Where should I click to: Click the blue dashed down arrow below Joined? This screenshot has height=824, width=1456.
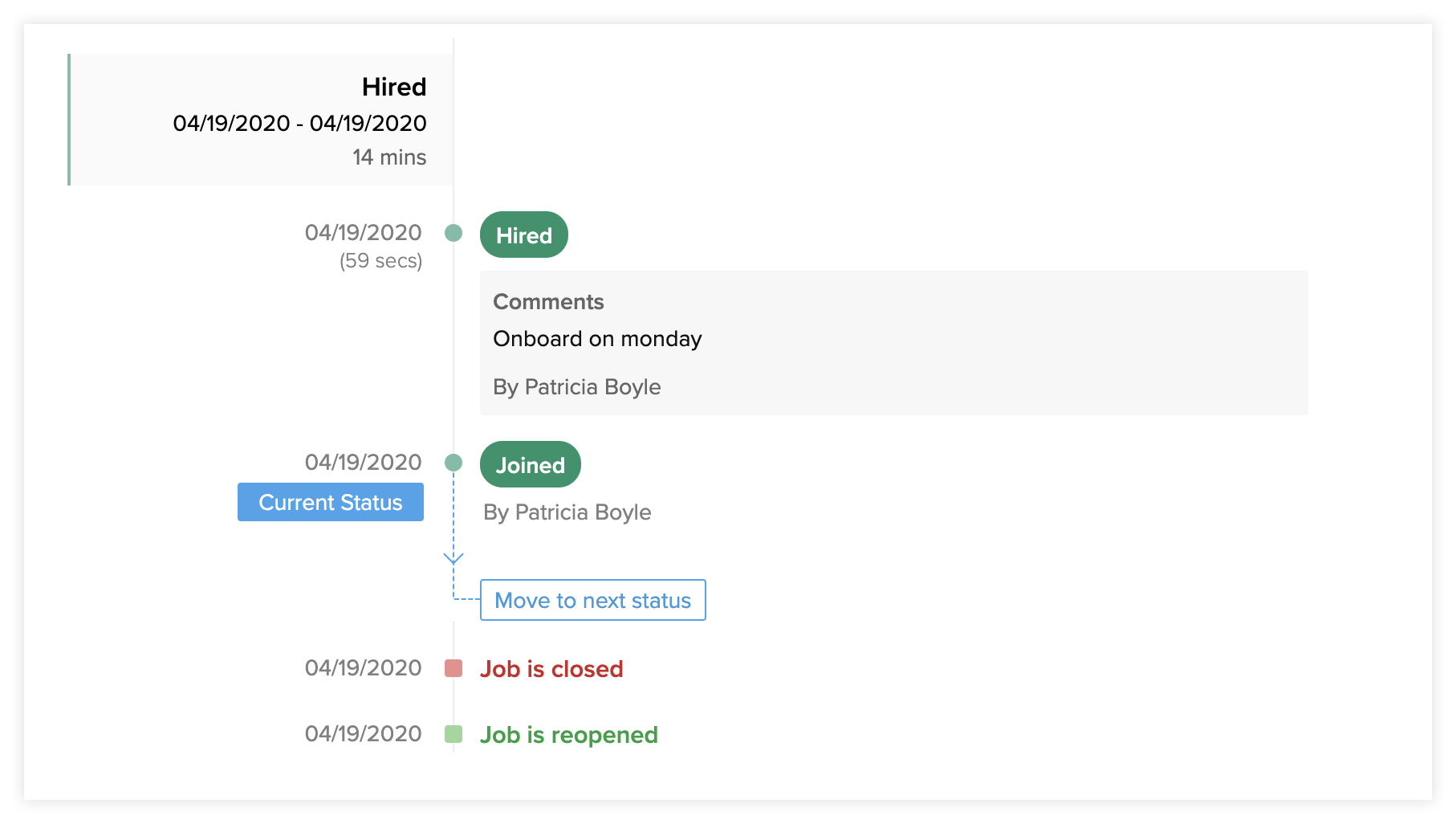click(453, 557)
